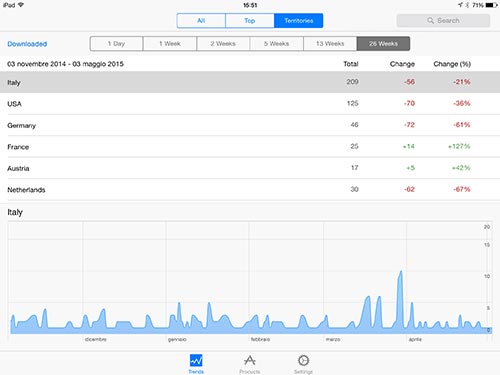Select the 2 Weeks range

click(223, 44)
